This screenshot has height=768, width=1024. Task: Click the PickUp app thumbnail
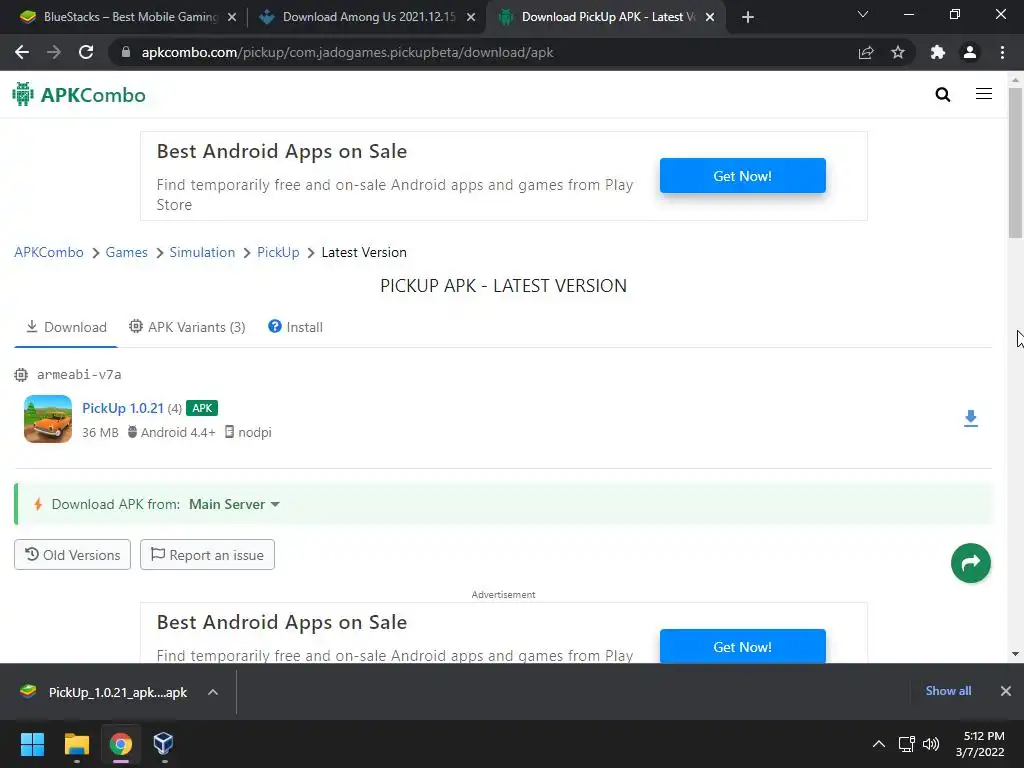pos(48,419)
